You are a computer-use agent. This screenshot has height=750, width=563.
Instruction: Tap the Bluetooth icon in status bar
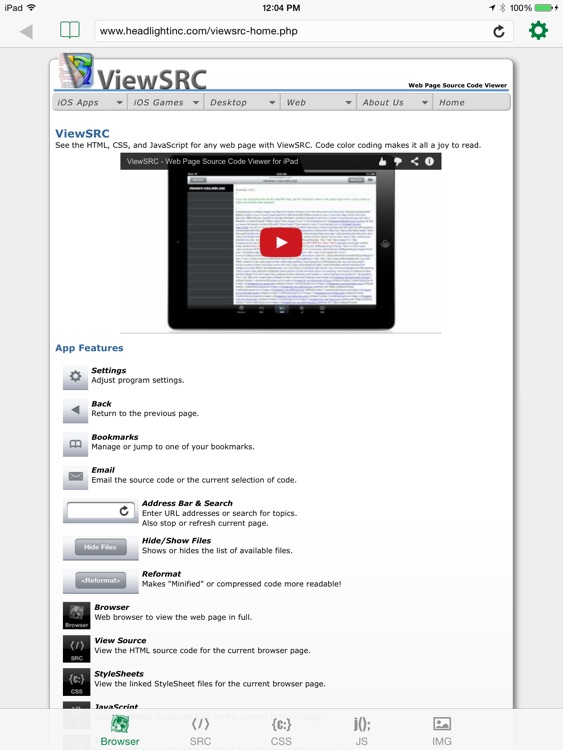[x=502, y=8]
